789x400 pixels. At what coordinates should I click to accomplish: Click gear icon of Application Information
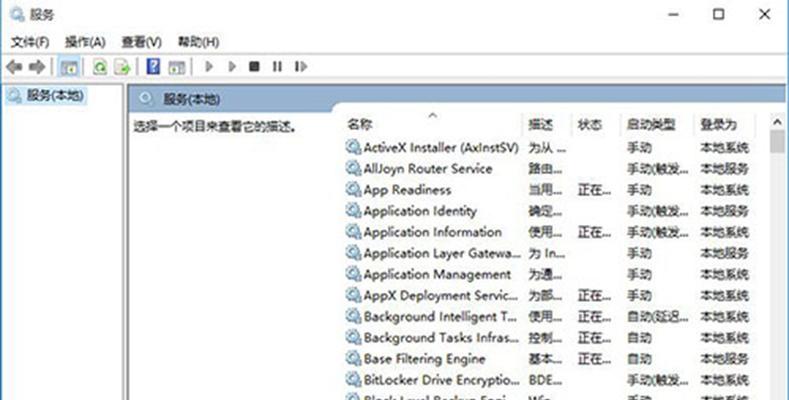353,232
